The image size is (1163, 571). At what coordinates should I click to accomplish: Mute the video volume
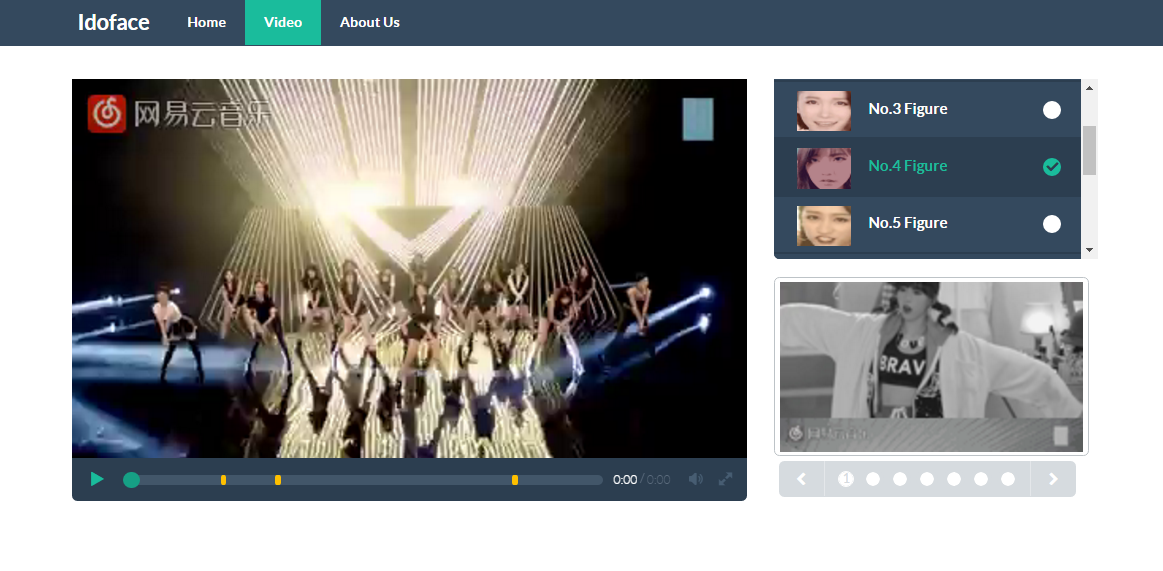pos(696,479)
